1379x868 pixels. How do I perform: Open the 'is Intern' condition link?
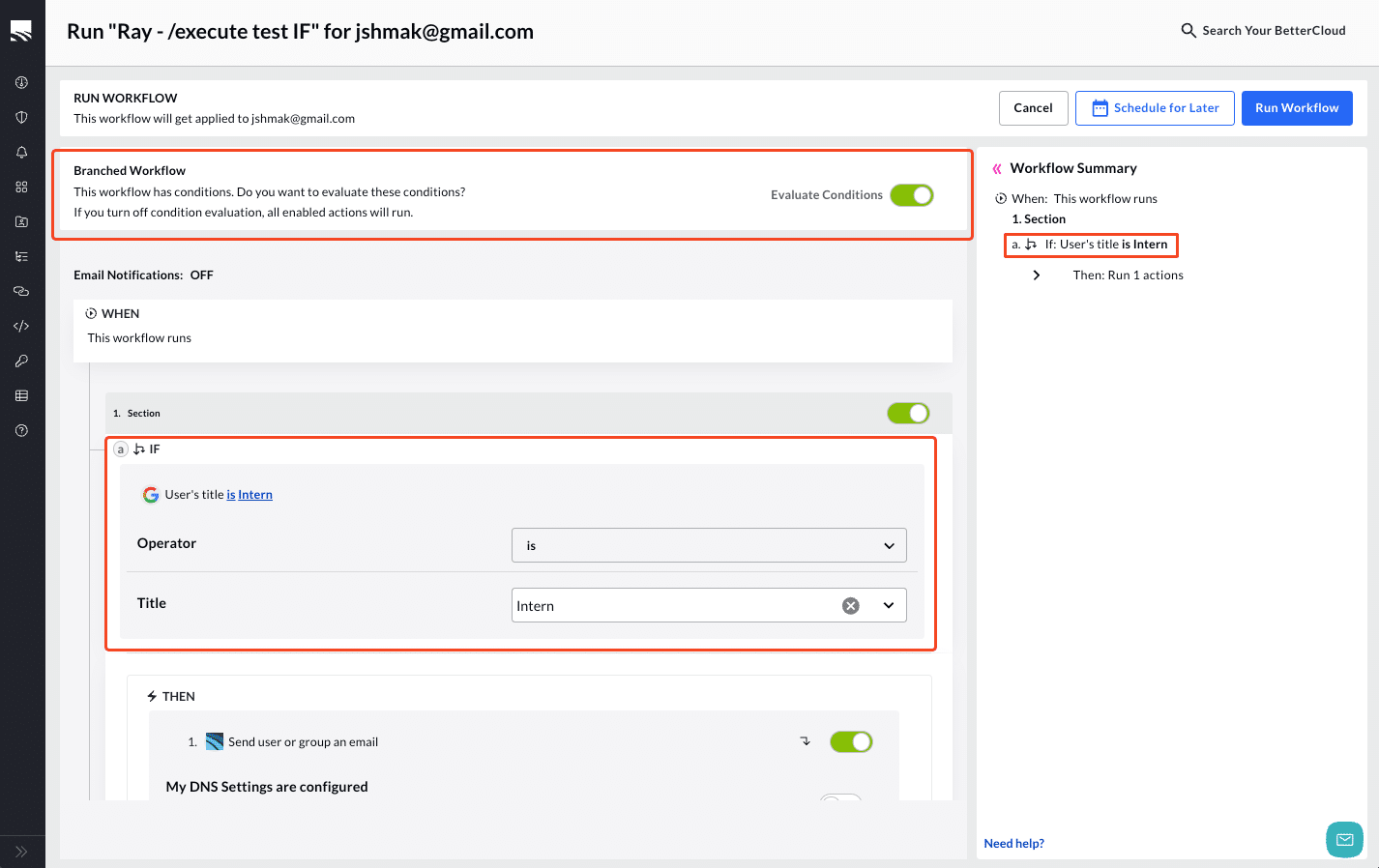[x=249, y=495]
